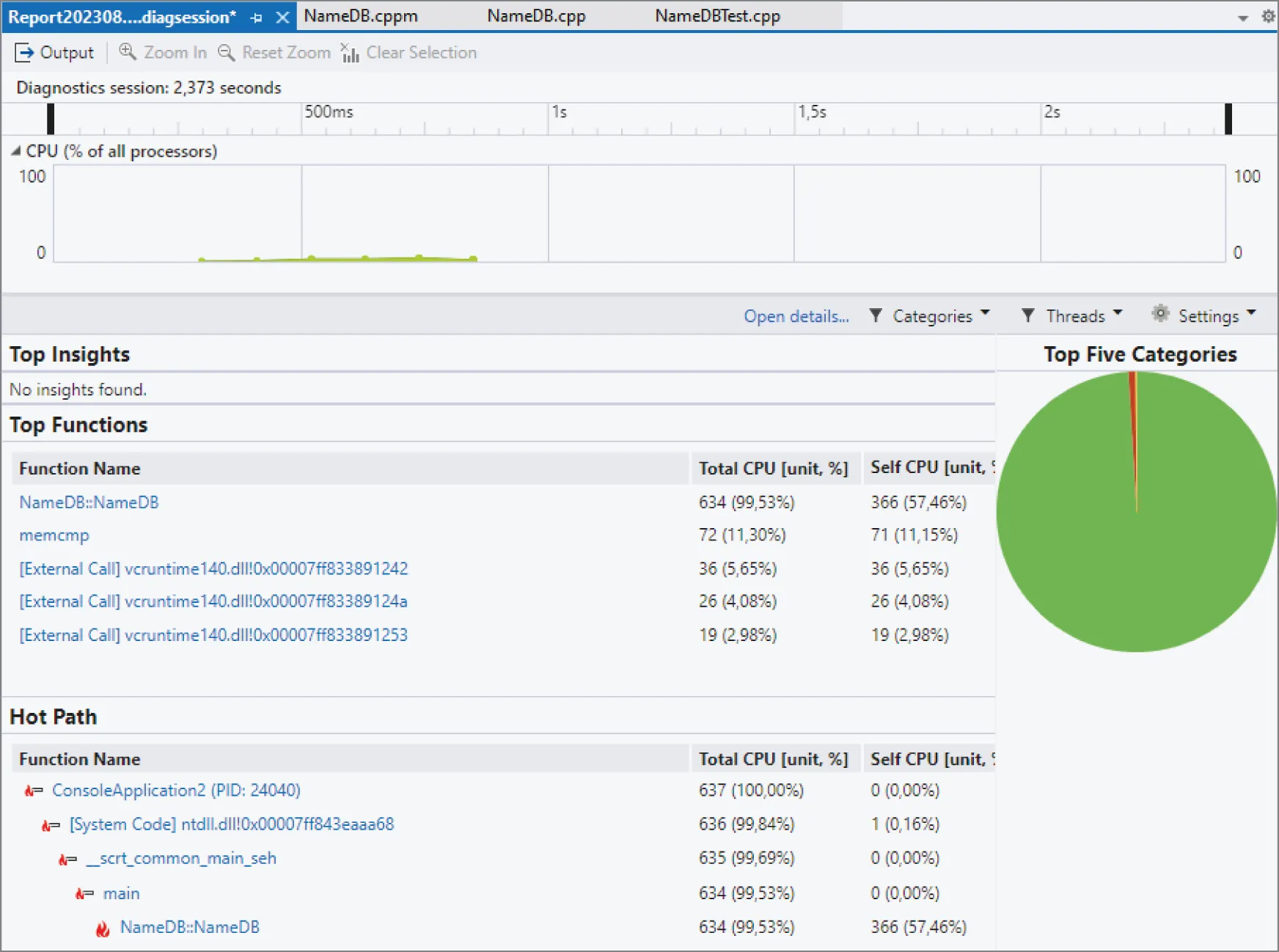The width and height of the screenshot is (1279, 952).
Task: Click the Categories filter icon
Action: [x=876, y=315]
